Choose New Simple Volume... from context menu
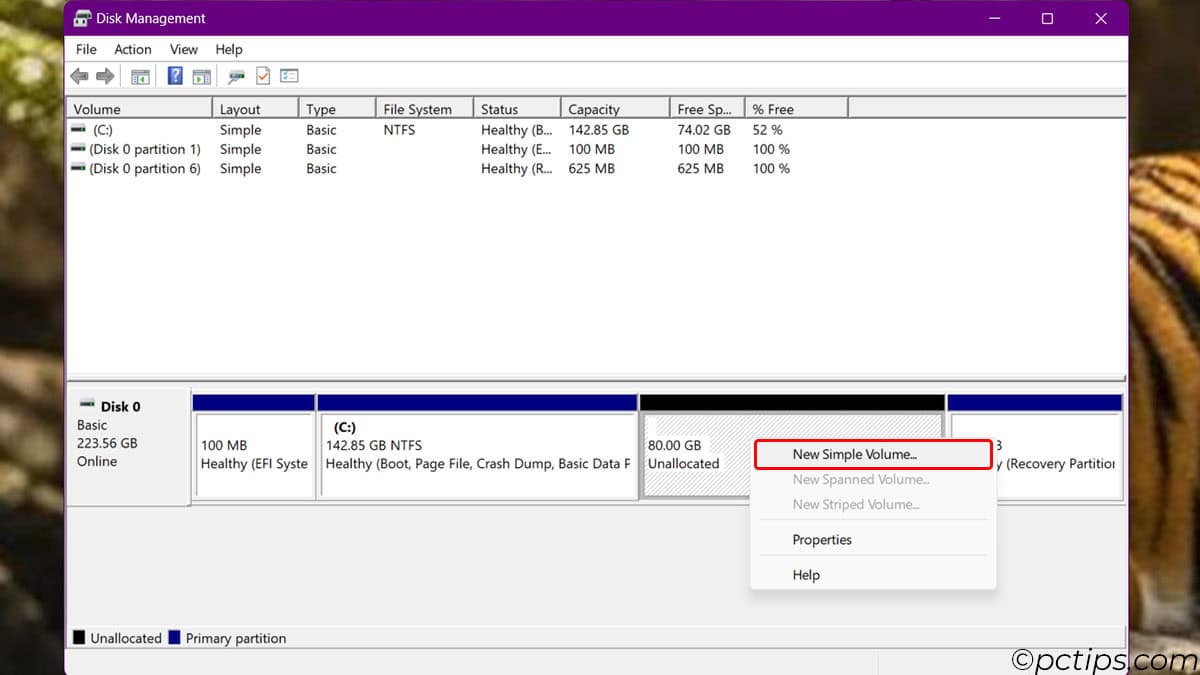The height and width of the screenshot is (675, 1200). click(x=873, y=454)
